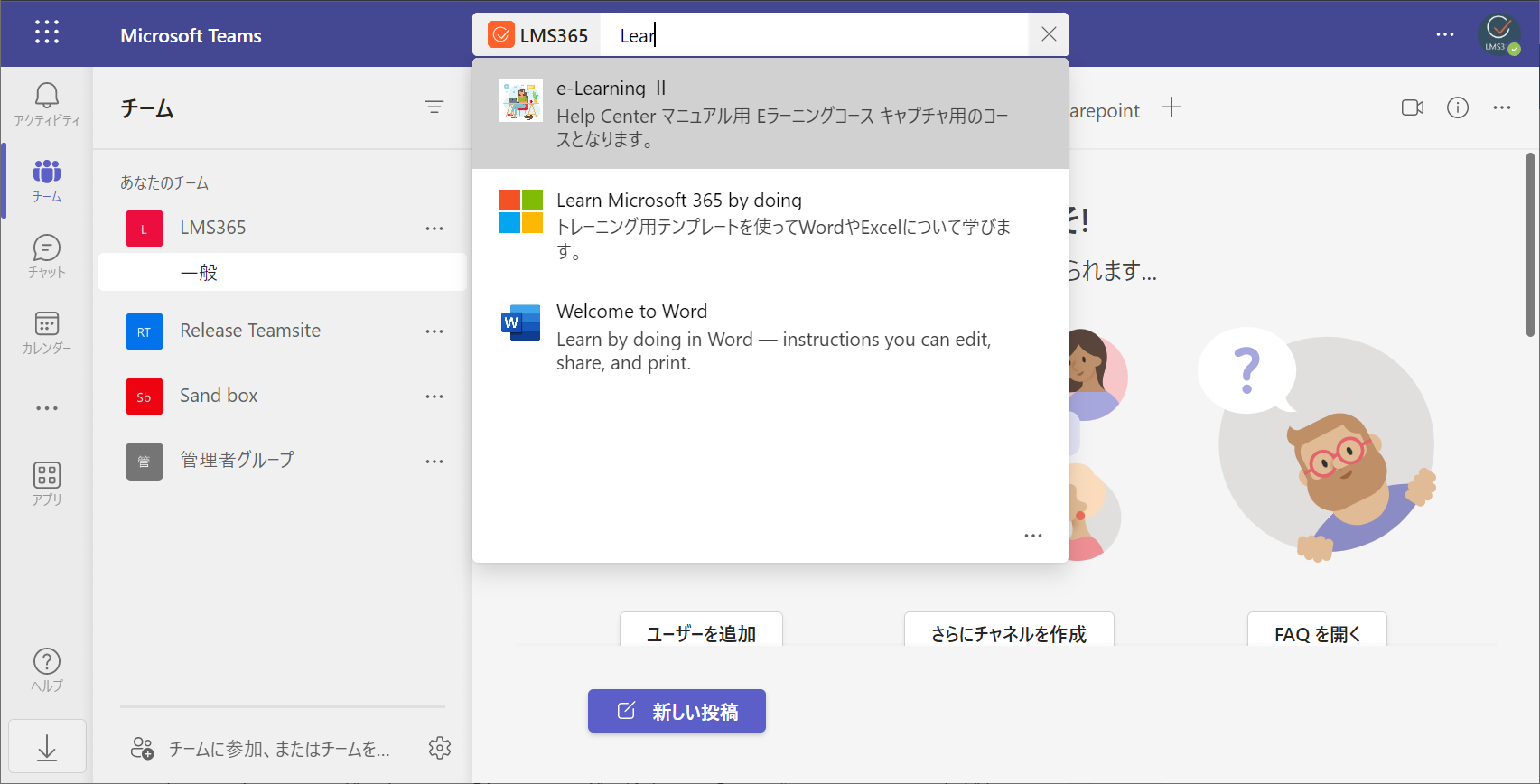Click the LMS365 app tag in search
1540x784 pixels.
click(x=538, y=35)
